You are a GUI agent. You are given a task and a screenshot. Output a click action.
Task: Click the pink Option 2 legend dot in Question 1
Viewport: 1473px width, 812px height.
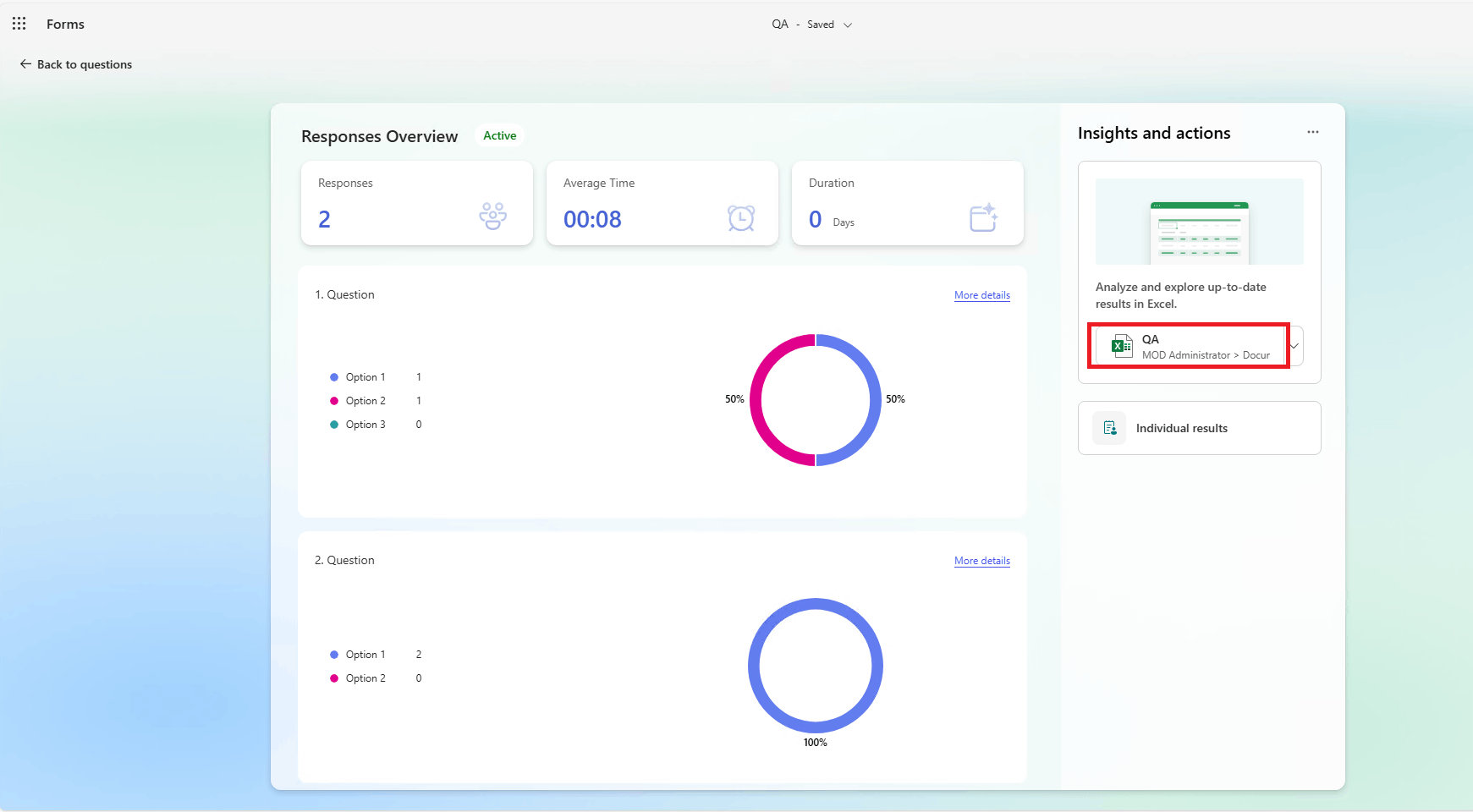[x=334, y=401]
